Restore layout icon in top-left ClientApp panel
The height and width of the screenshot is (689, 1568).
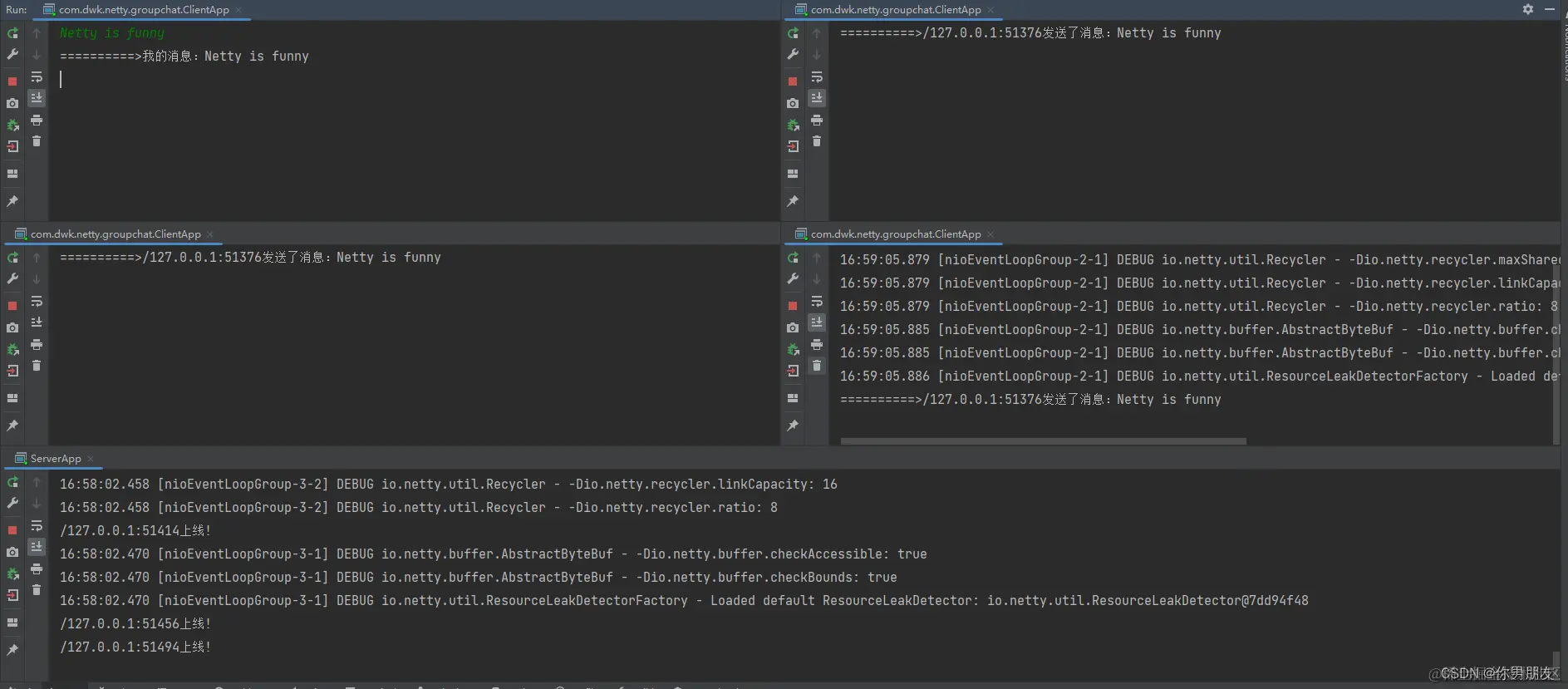tap(12, 174)
